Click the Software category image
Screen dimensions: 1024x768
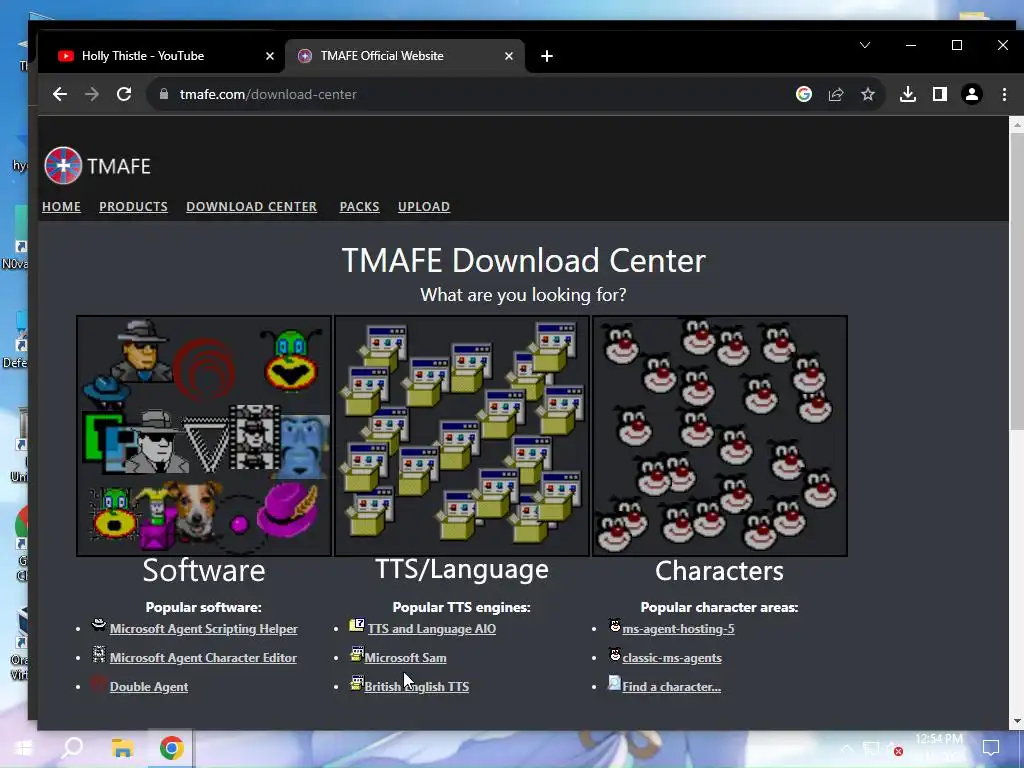204,436
